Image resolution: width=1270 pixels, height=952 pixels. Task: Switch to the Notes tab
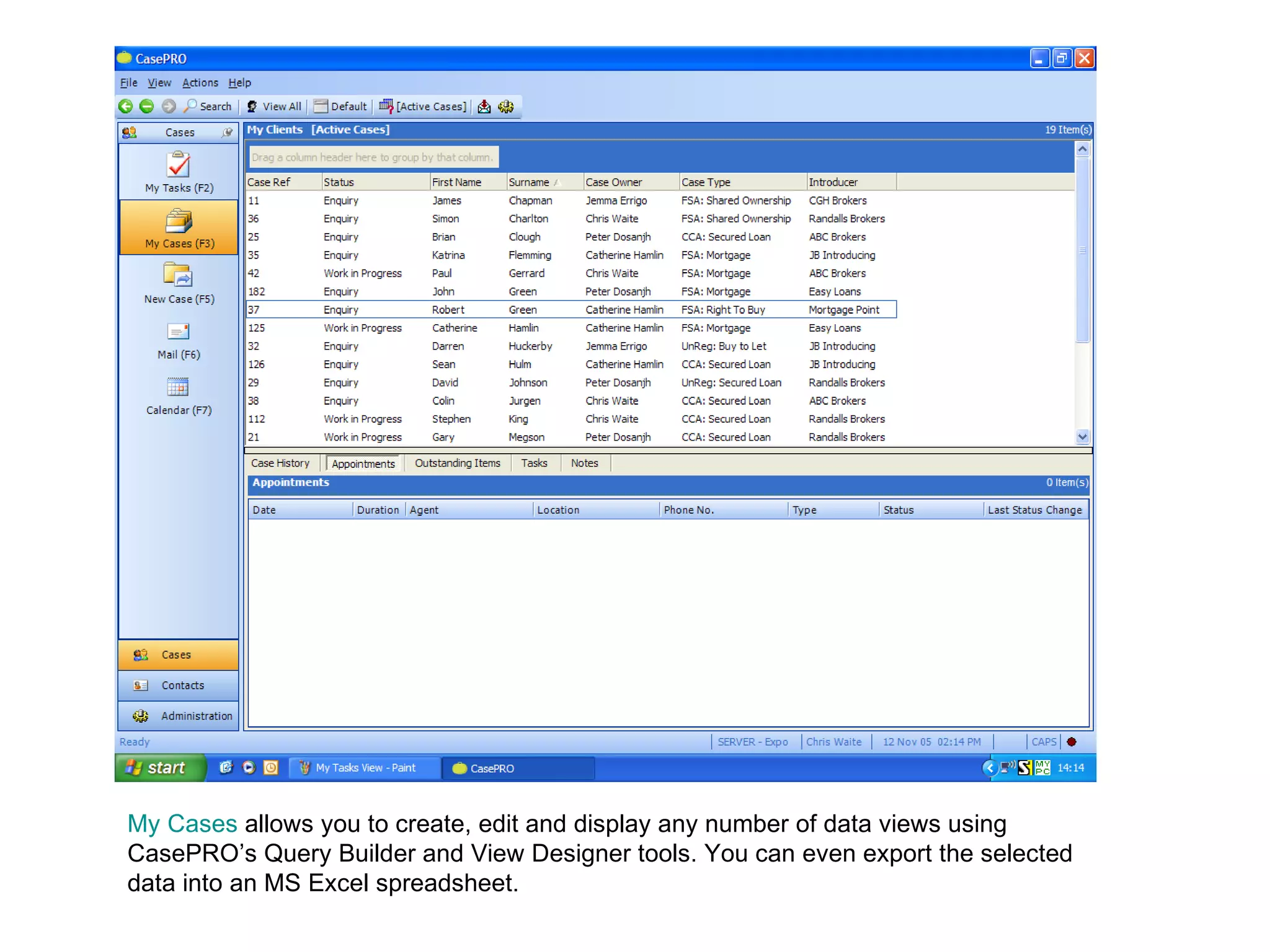[585, 463]
